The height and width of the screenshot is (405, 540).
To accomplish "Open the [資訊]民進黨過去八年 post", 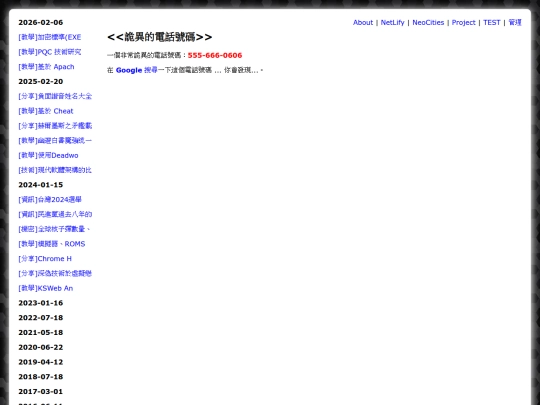I will click(55, 215).
